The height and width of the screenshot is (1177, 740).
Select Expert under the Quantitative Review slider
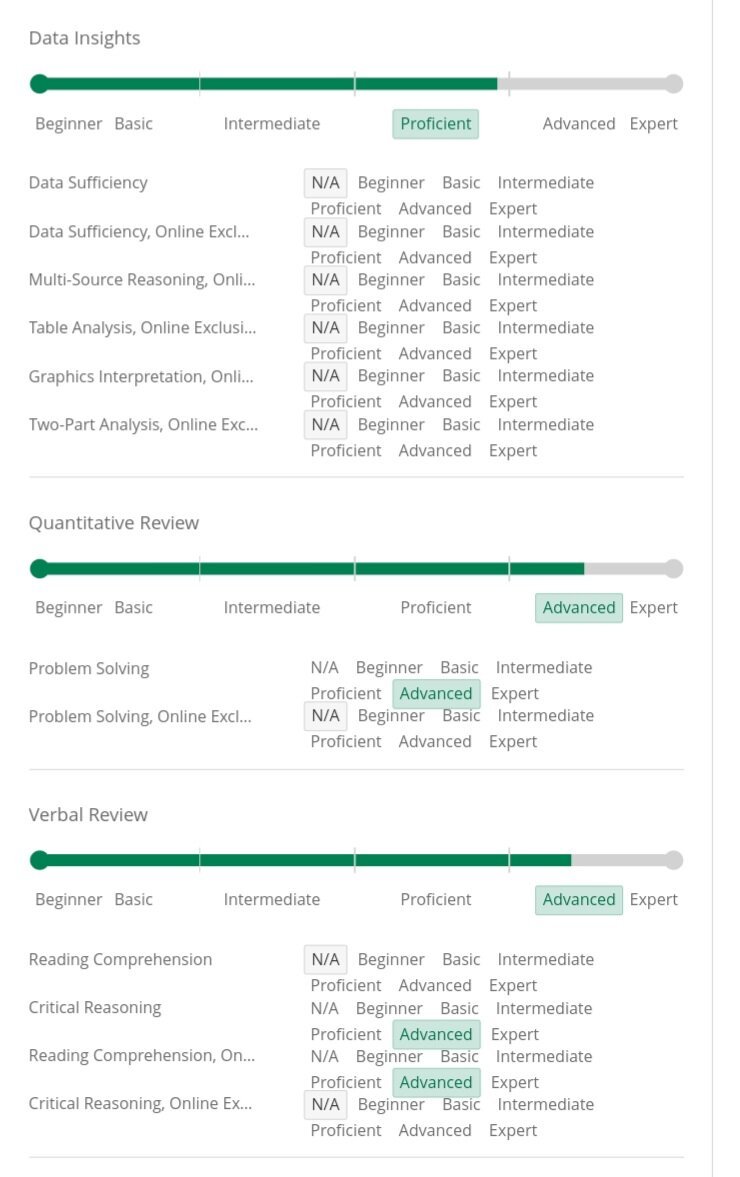(653, 608)
